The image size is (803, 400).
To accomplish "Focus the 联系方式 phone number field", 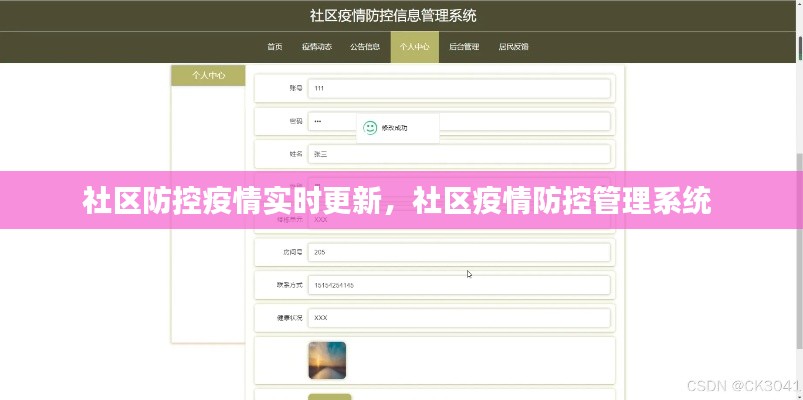I will point(459,285).
